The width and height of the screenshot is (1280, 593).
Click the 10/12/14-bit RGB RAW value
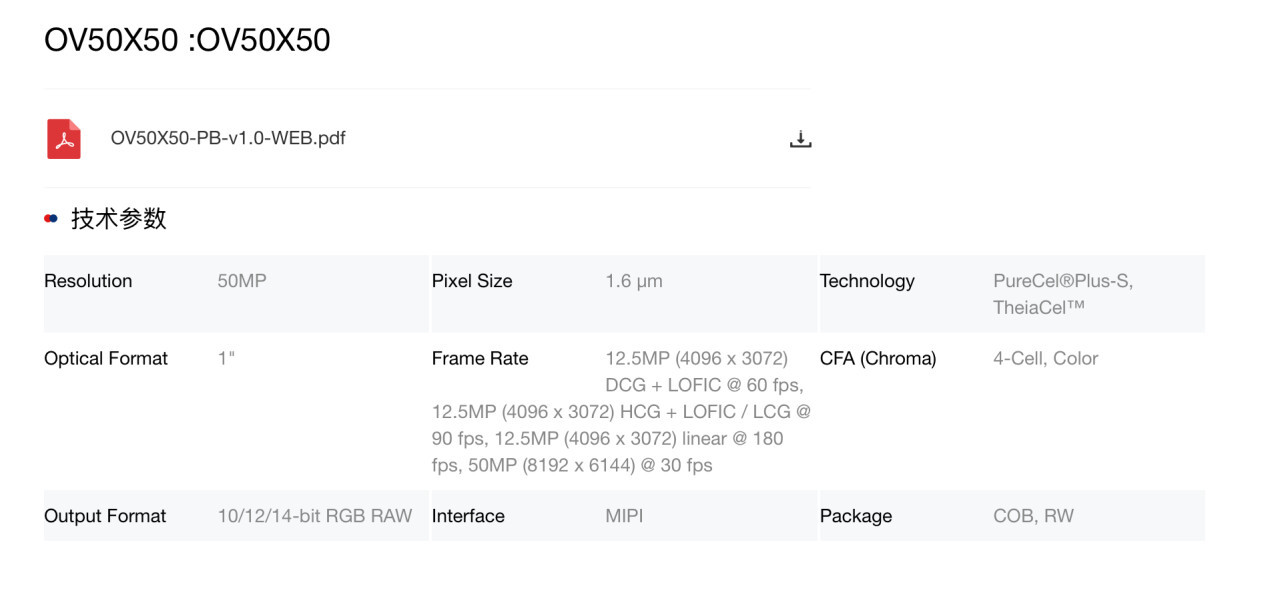(315, 516)
